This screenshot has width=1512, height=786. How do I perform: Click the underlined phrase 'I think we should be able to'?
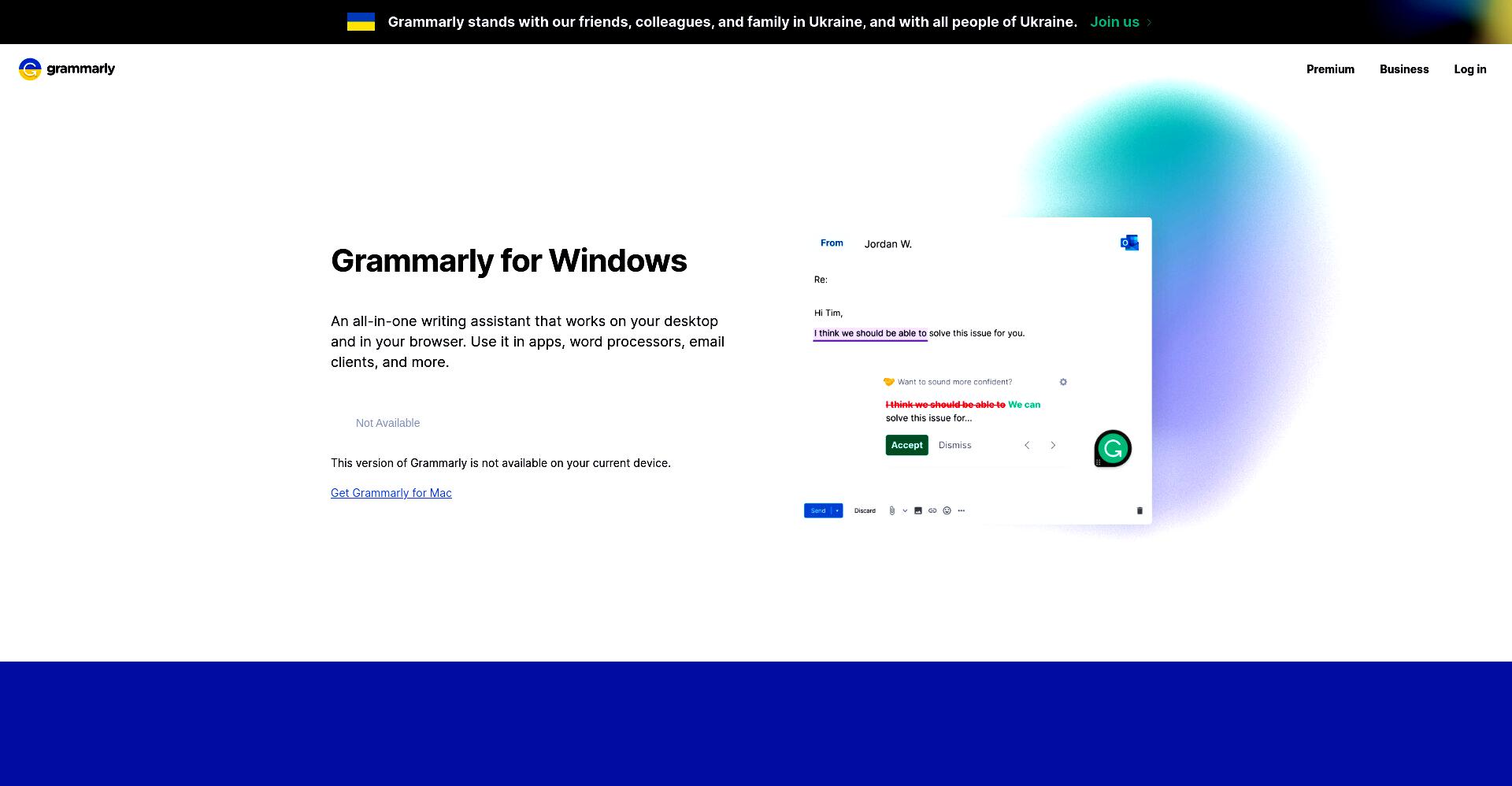tap(870, 333)
